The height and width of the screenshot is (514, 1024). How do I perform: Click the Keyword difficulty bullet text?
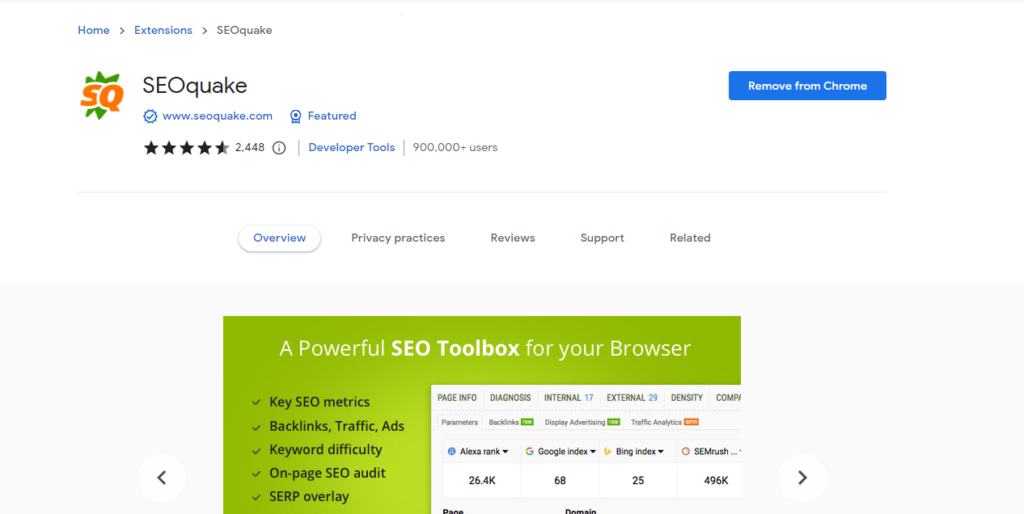(x=326, y=450)
